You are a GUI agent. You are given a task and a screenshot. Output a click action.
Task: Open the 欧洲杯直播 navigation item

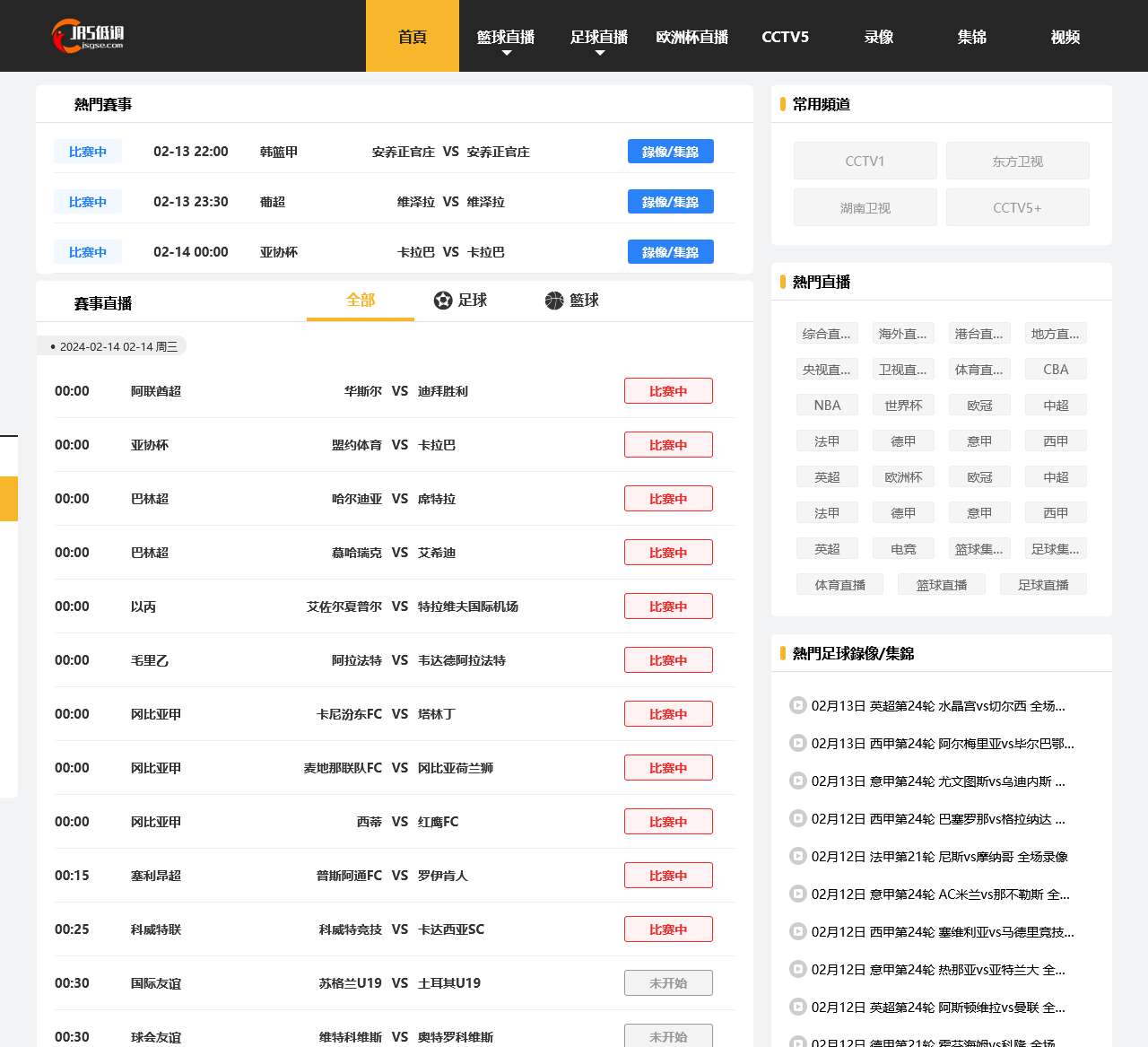point(692,37)
